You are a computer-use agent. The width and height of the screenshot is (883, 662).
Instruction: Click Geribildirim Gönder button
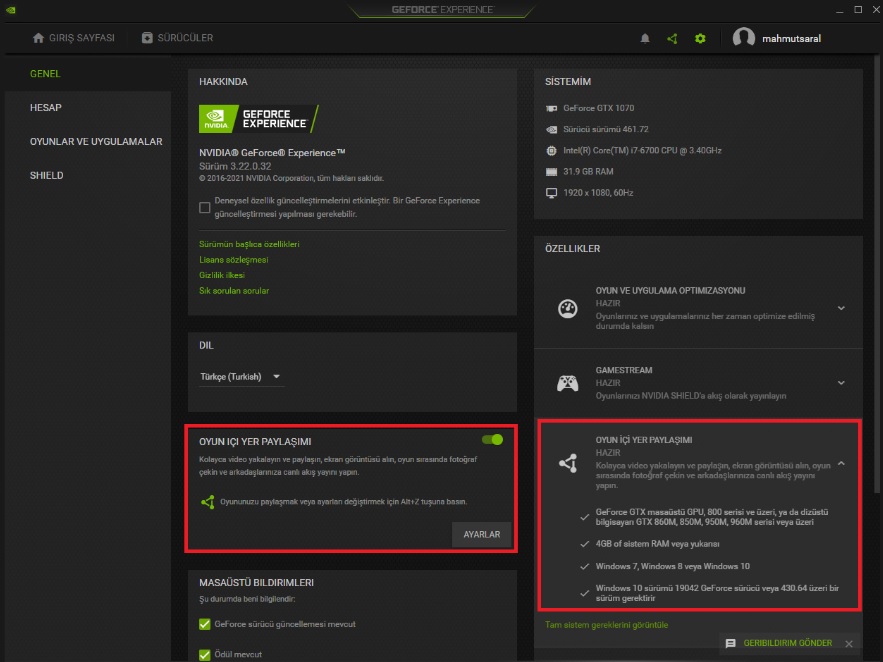click(x=787, y=643)
